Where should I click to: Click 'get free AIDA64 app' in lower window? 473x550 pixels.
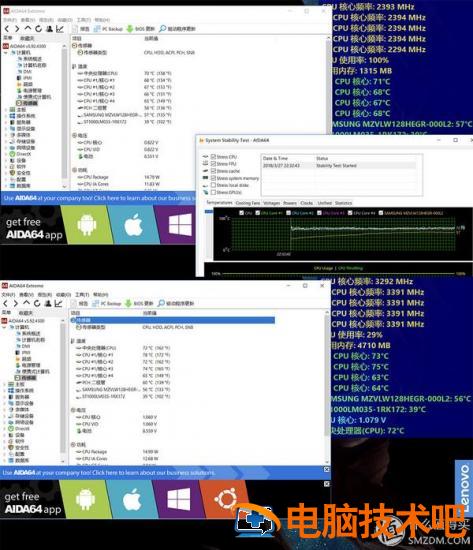[x=33, y=502]
